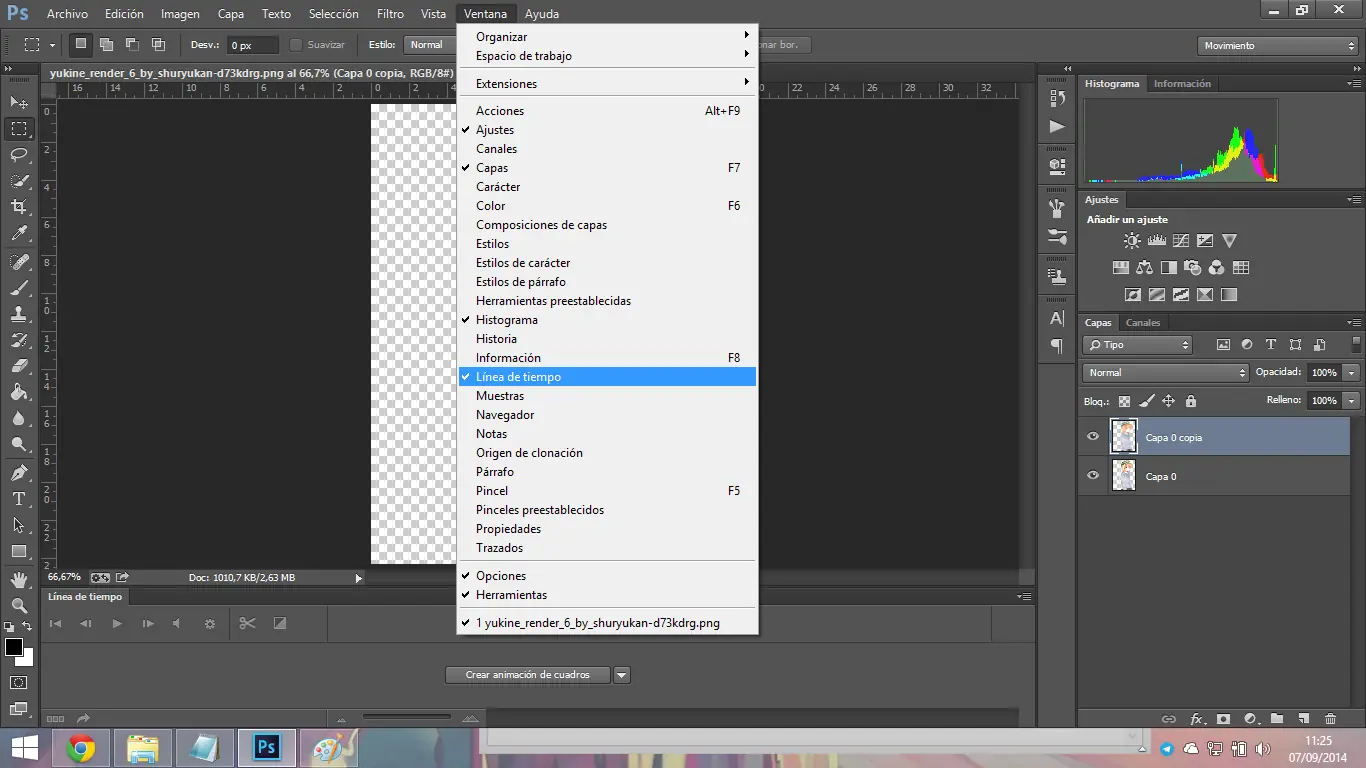This screenshot has width=1366, height=768.
Task: Select the Brush tool
Action: coord(19,288)
